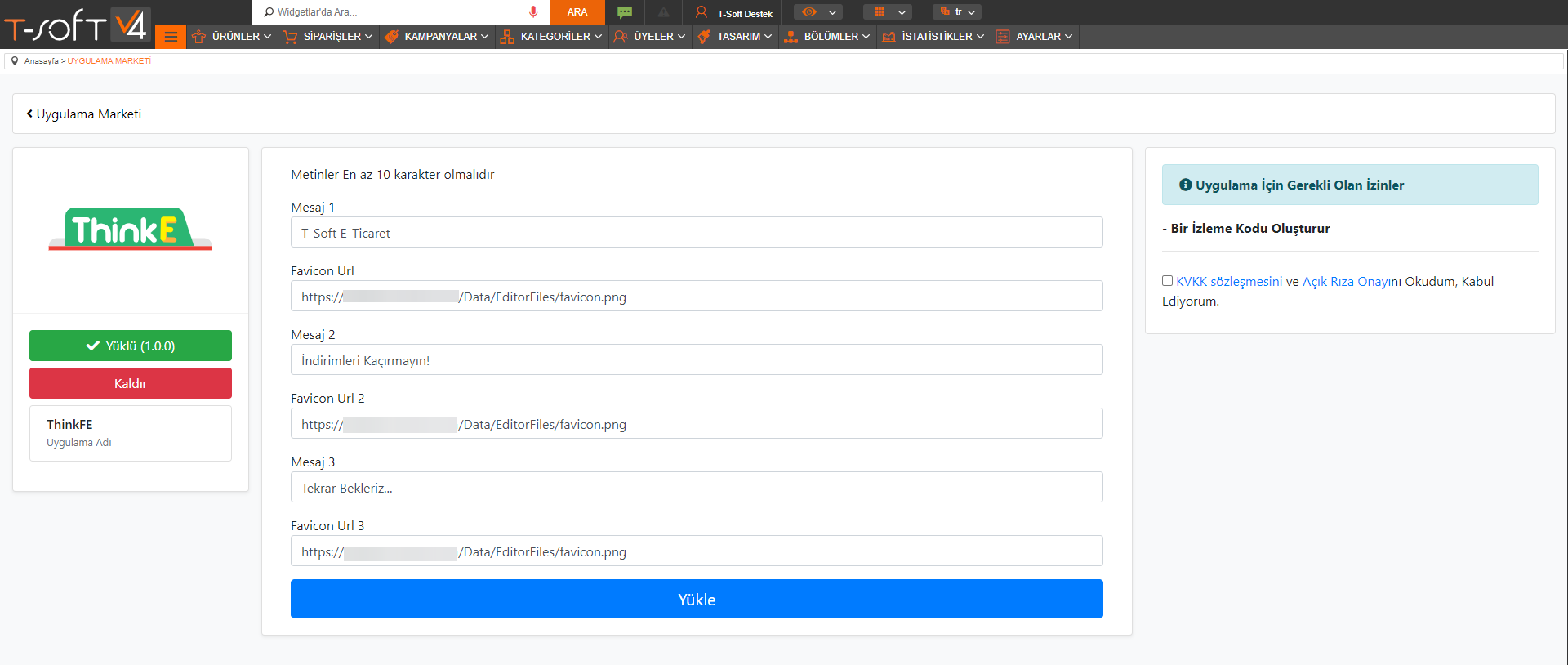Click the language translate icon
Viewport: 1568px width, 665px height.
point(945,11)
